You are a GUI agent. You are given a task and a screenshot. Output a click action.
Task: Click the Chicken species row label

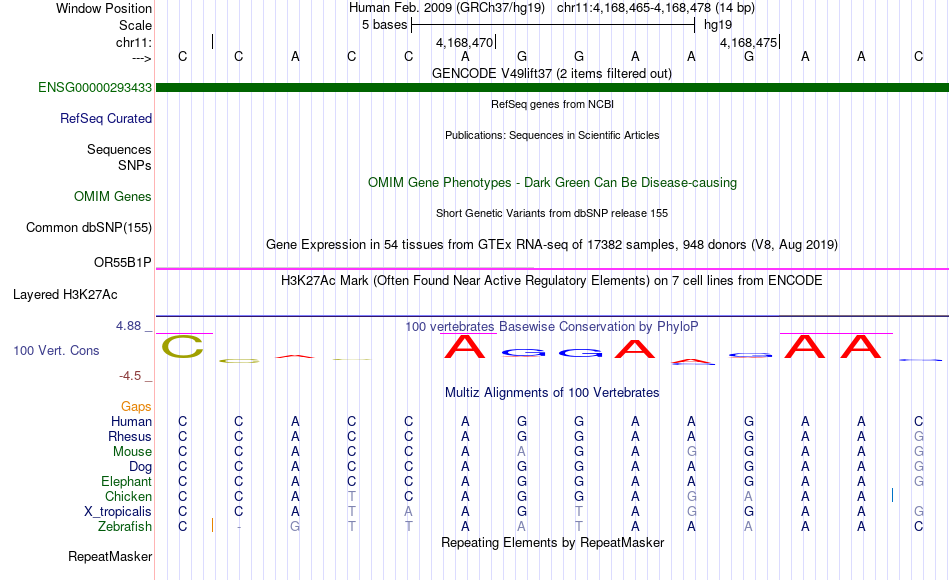coord(128,496)
